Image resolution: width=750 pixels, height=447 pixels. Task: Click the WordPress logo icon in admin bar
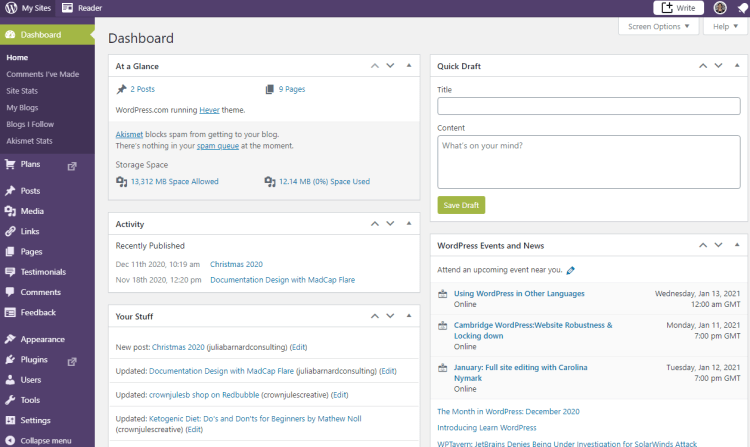click(x=11, y=8)
